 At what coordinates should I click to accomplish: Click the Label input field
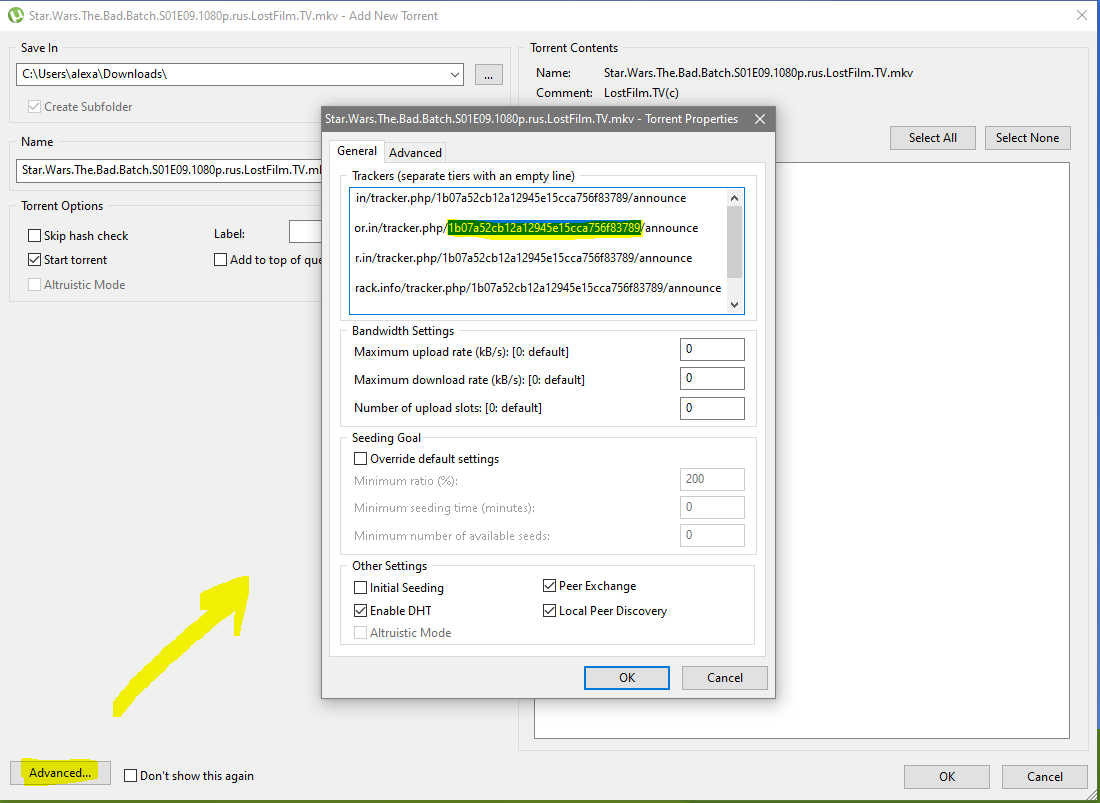[306, 231]
